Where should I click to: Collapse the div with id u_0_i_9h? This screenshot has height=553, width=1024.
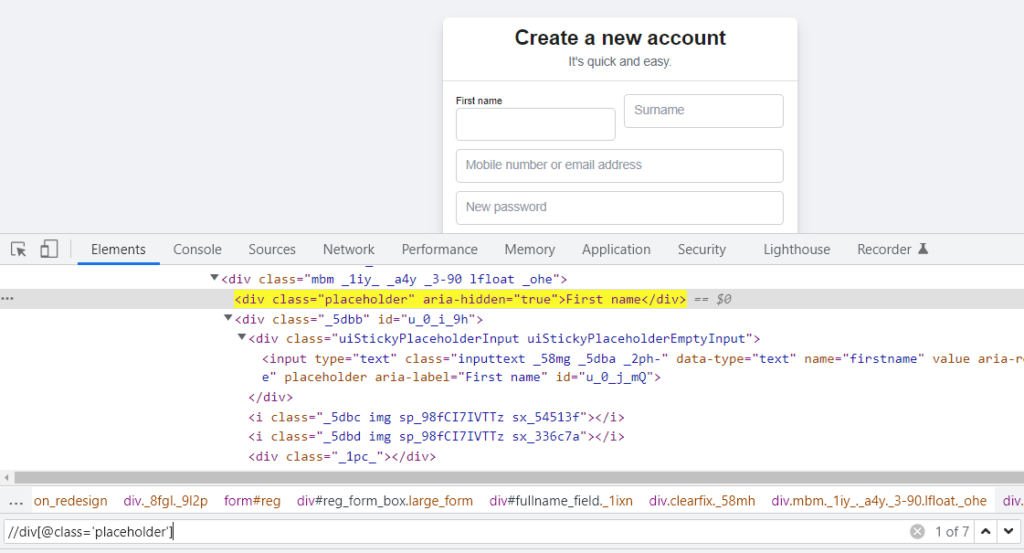coord(228,319)
